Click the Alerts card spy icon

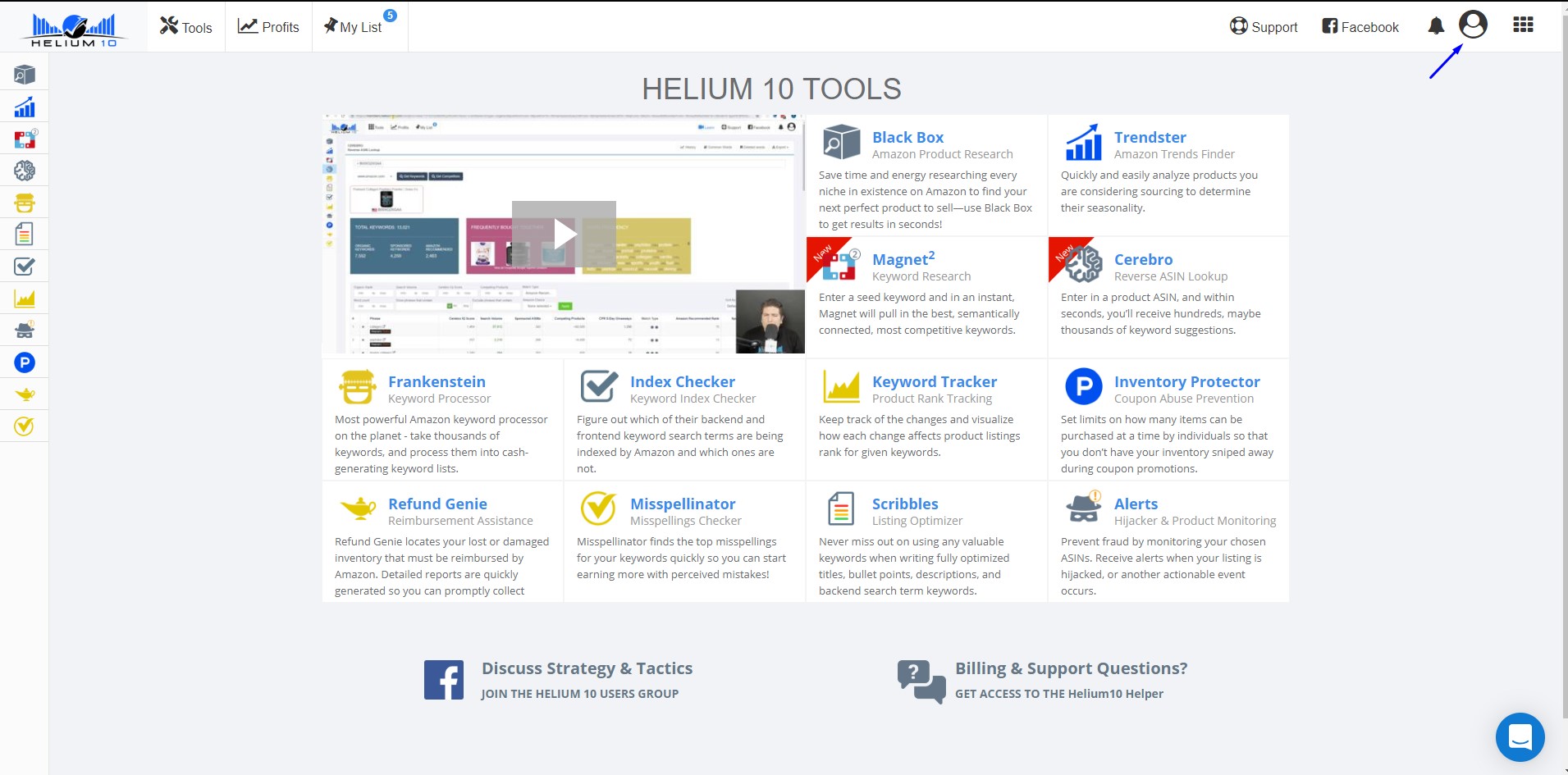coord(1083,508)
